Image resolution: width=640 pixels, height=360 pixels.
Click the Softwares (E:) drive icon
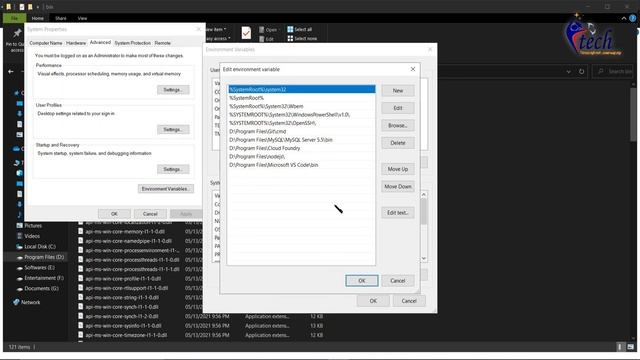click(x=20, y=268)
